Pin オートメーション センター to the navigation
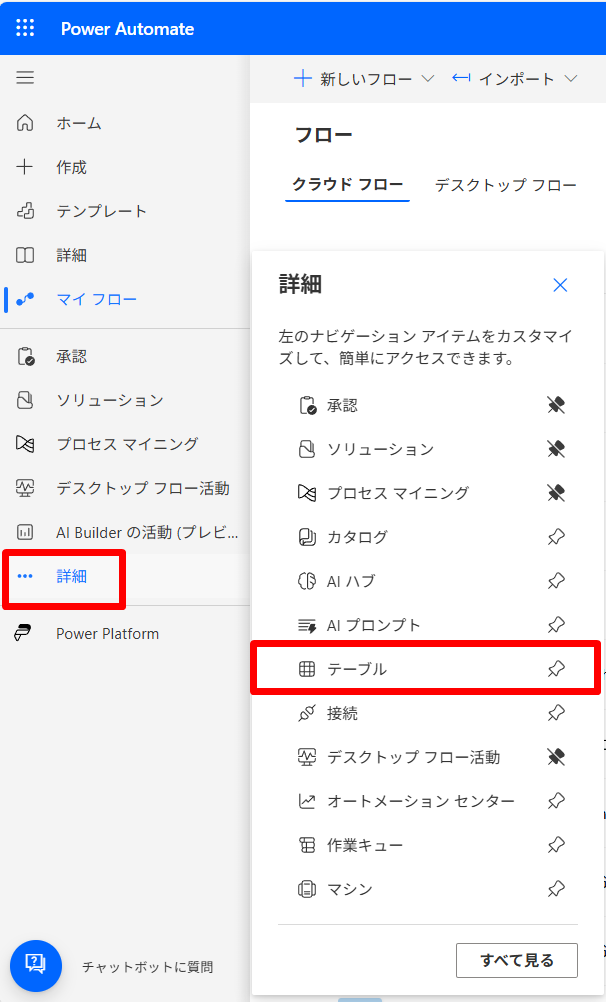The width and height of the screenshot is (606, 1002). coord(556,801)
